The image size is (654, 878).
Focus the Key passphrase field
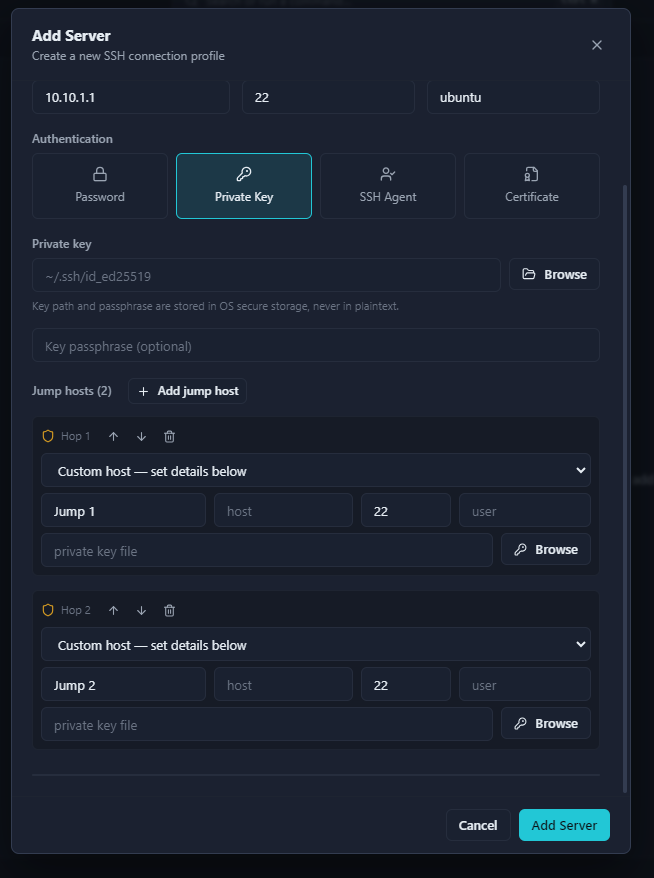(316, 345)
